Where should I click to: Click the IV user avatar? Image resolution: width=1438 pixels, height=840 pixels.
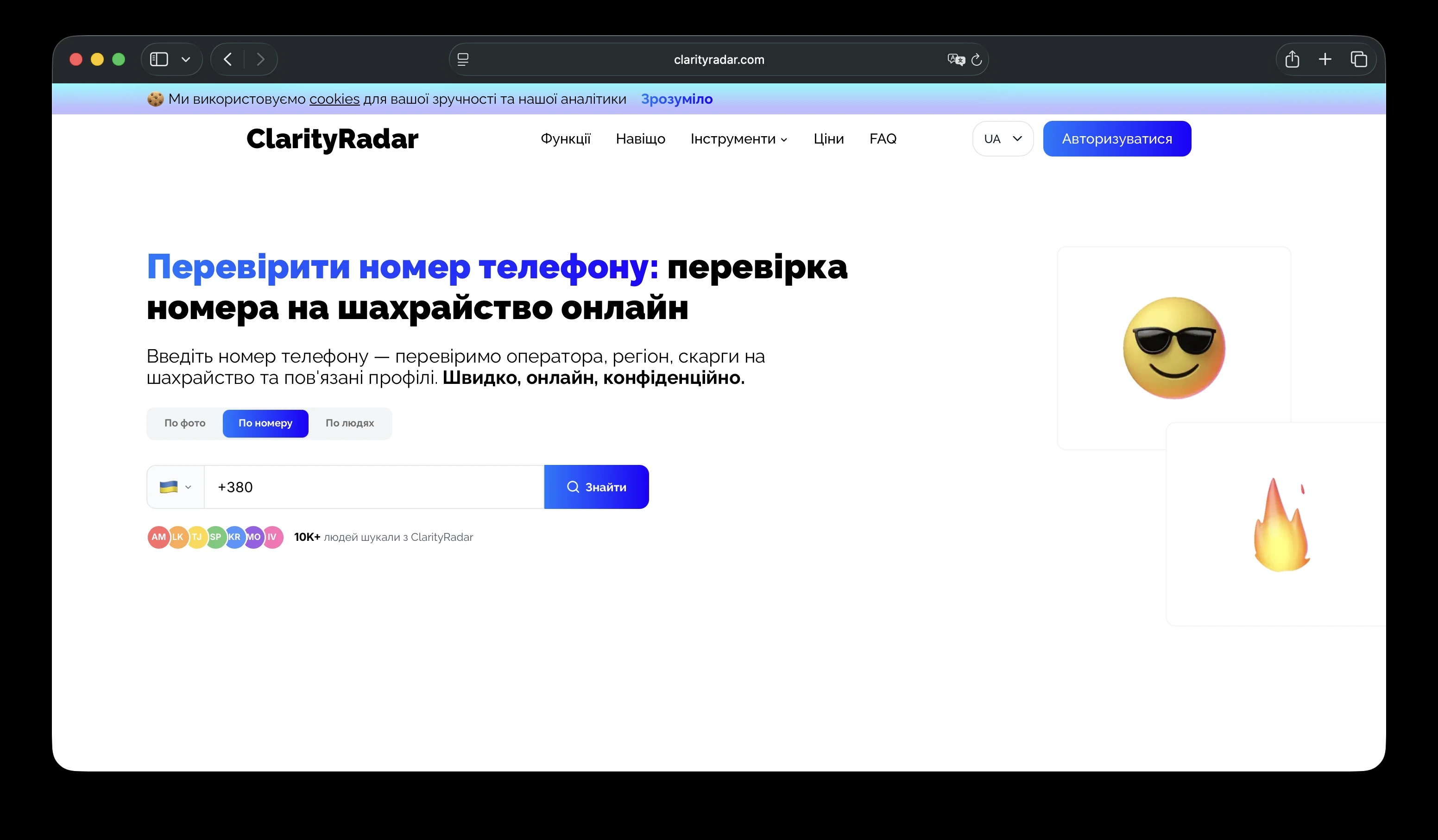click(272, 537)
